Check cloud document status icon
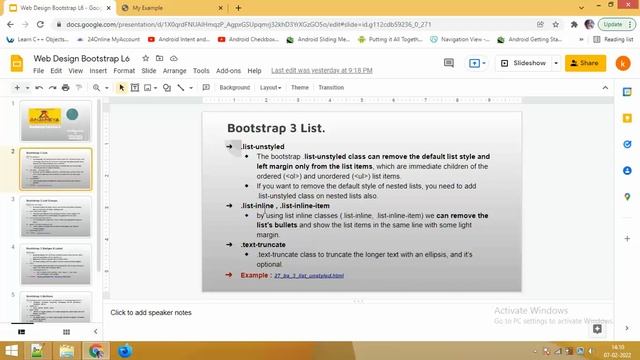This screenshot has width=640, height=360. (174, 58)
